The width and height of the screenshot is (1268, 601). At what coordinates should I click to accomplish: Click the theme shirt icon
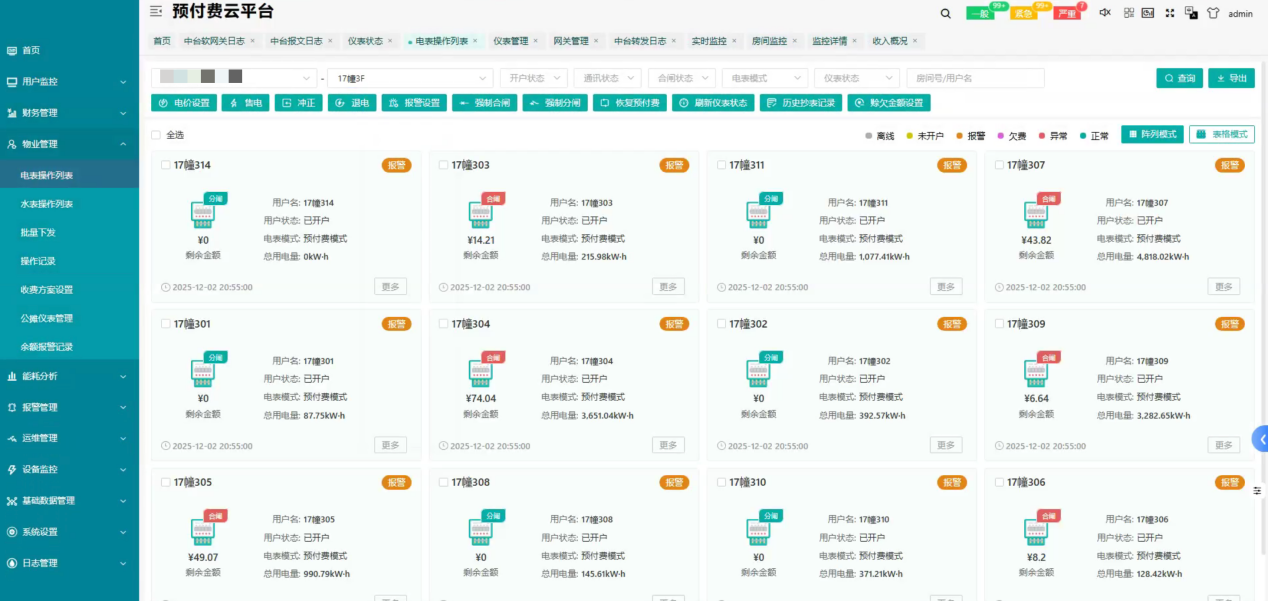tap(1213, 13)
